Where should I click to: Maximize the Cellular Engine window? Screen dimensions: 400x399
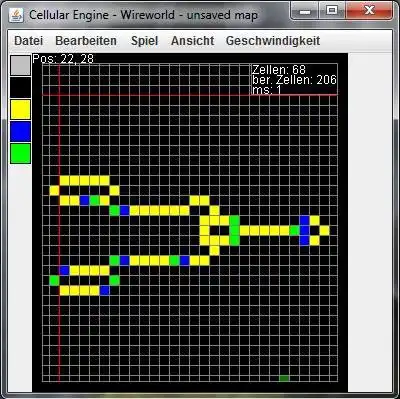tap(332, 11)
